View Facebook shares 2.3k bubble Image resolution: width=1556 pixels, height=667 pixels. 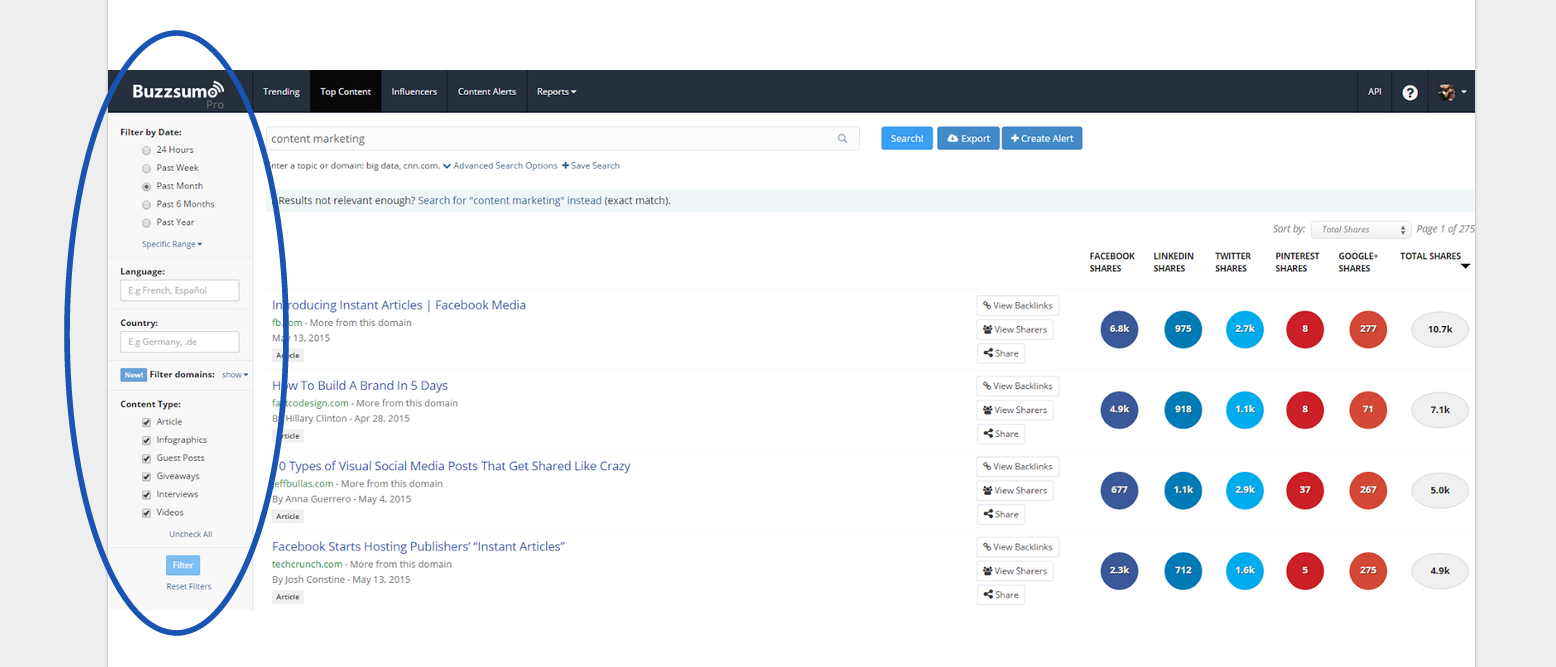tap(1120, 570)
